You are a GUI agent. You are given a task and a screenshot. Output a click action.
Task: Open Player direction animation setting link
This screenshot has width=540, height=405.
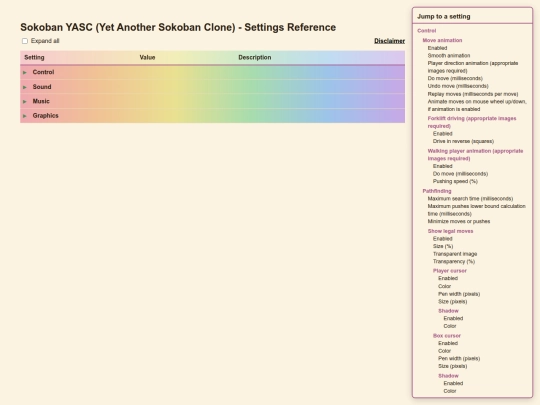(x=473, y=67)
